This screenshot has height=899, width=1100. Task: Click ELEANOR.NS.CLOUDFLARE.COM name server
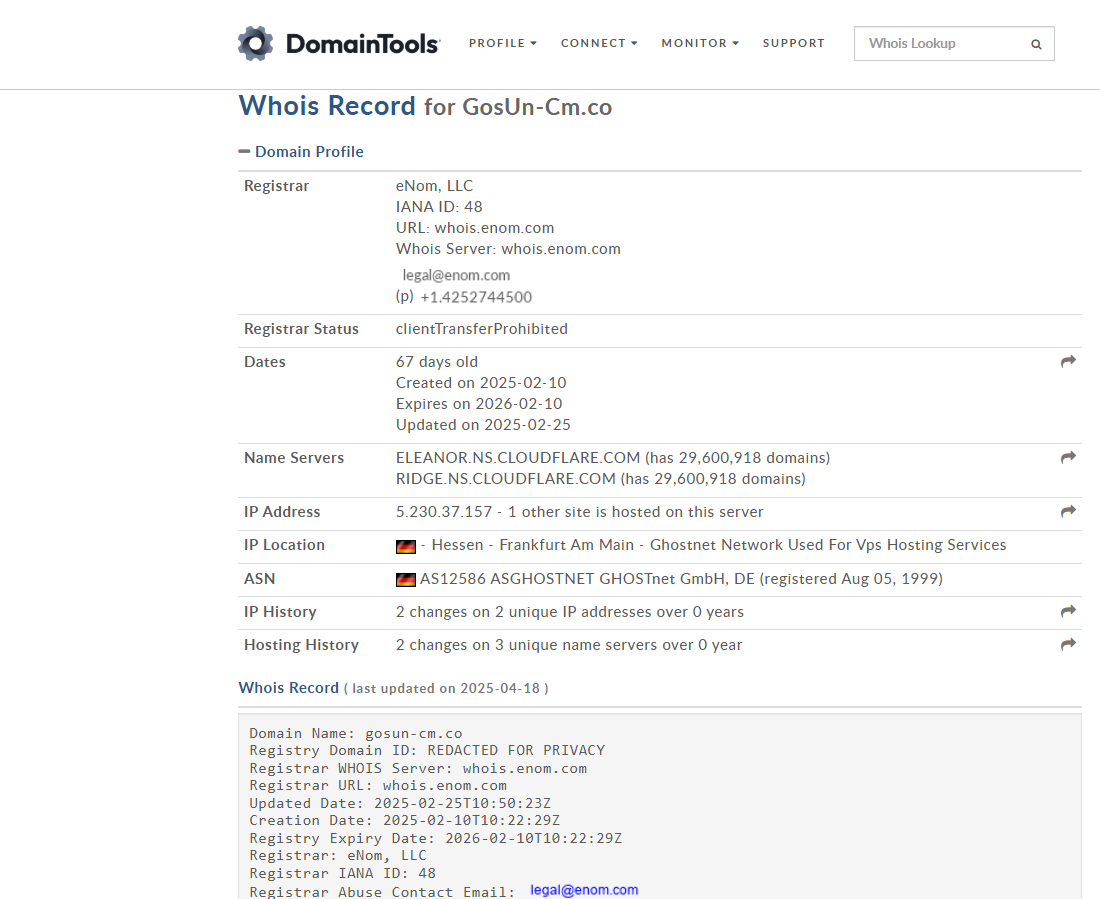(x=518, y=458)
